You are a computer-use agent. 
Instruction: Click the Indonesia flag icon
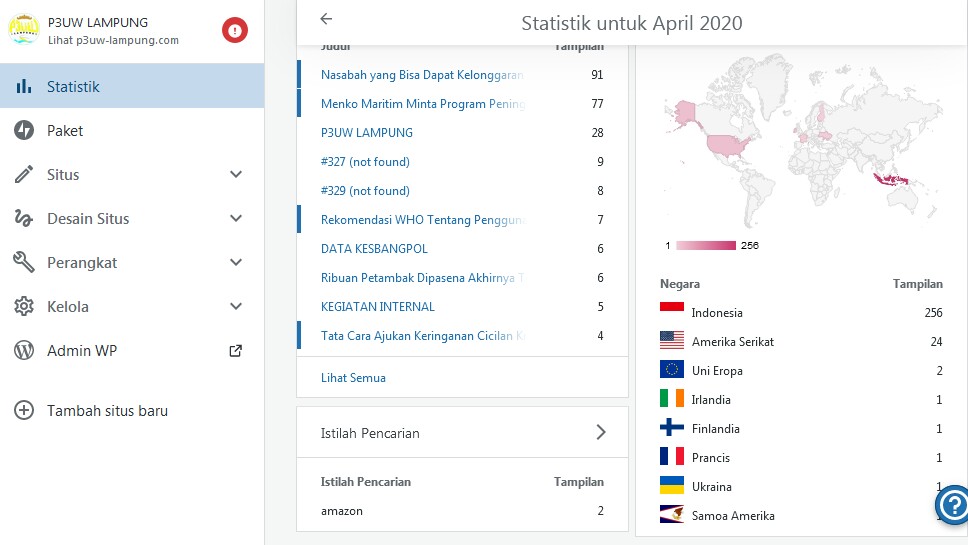(x=672, y=312)
